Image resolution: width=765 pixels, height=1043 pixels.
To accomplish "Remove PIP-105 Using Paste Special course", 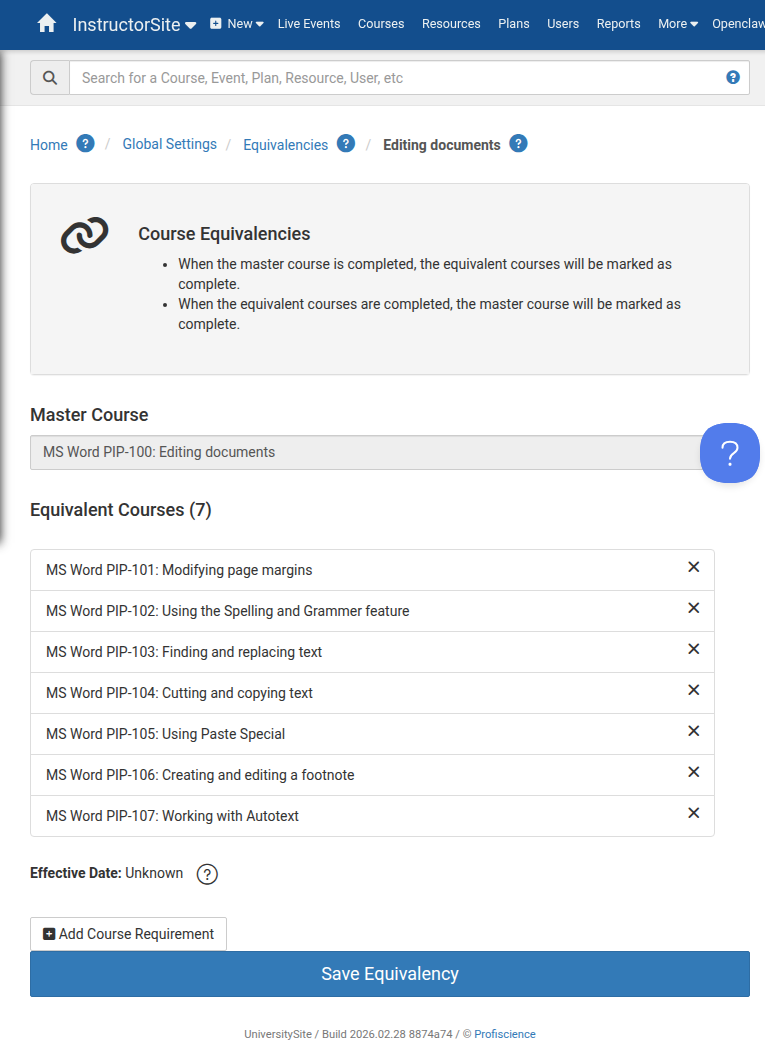I will pos(693,731).
